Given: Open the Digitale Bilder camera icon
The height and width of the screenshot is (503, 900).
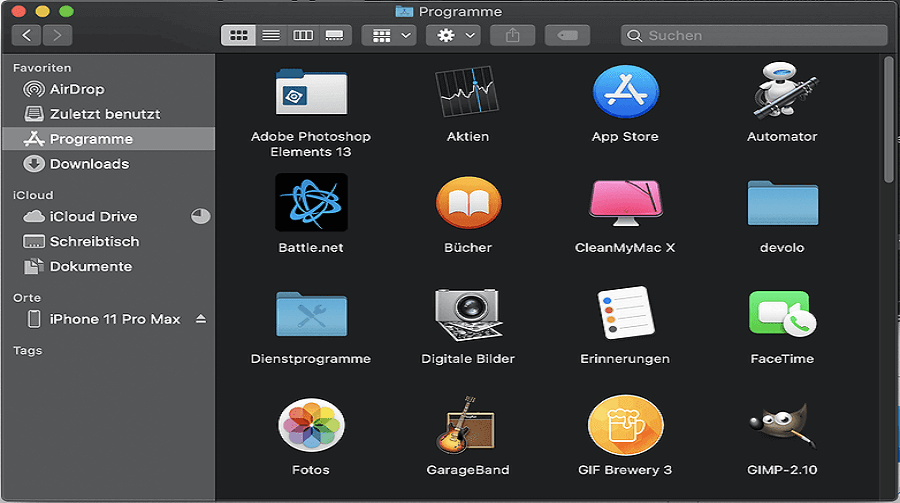Looking at the screenshot, I should pos(468,314).
